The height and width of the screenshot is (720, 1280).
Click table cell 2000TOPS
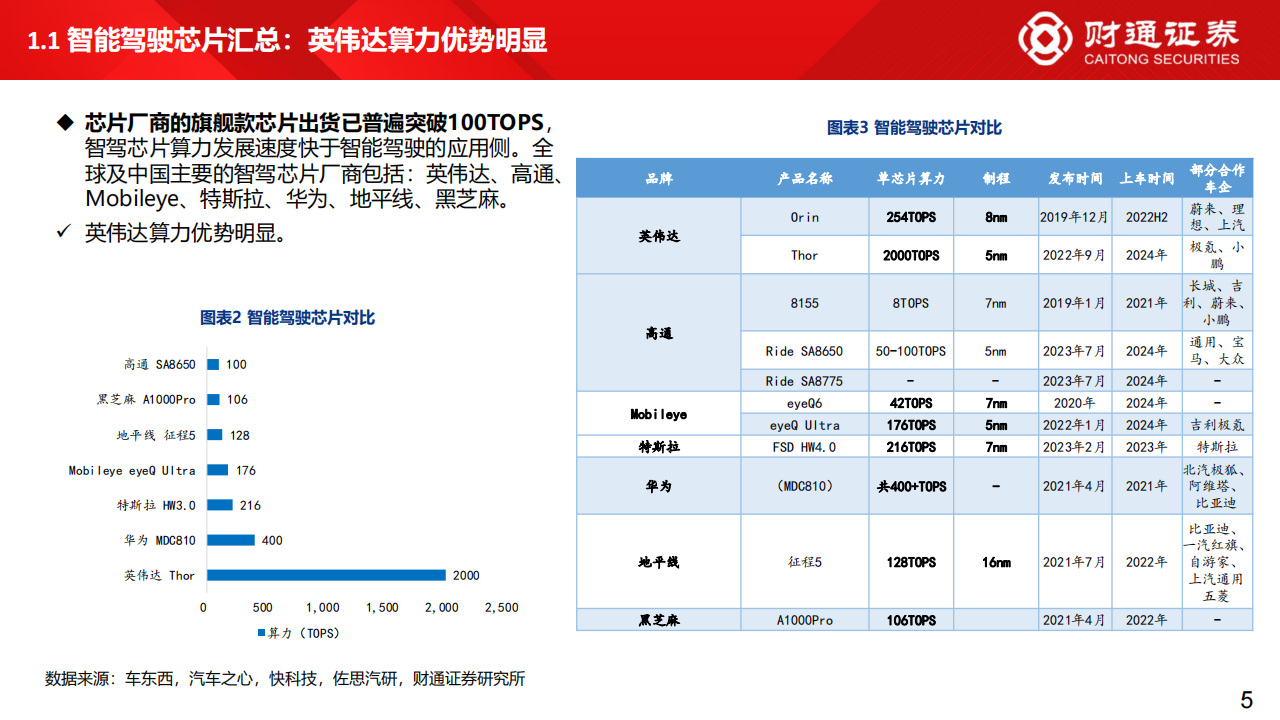point(911,255)
